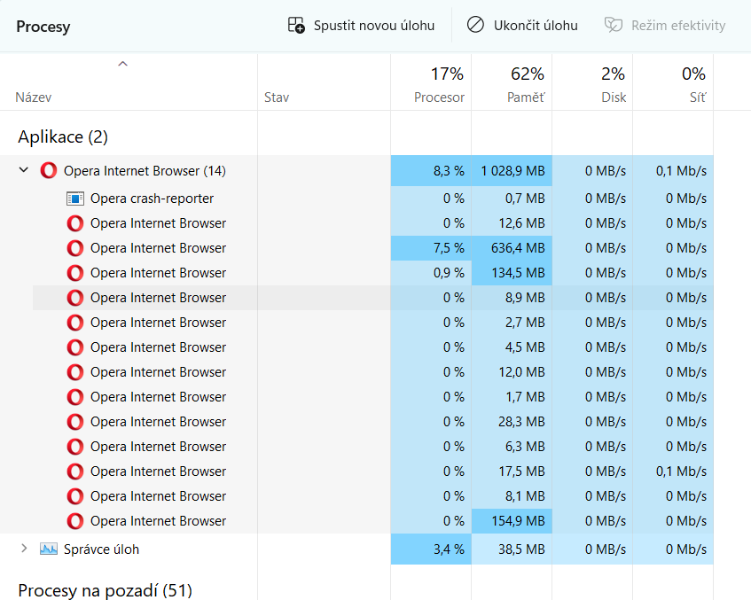Start a new task with Spustit novou úlohu
Viewport: 751px width, 600px height.
click(x=361, y=25)
